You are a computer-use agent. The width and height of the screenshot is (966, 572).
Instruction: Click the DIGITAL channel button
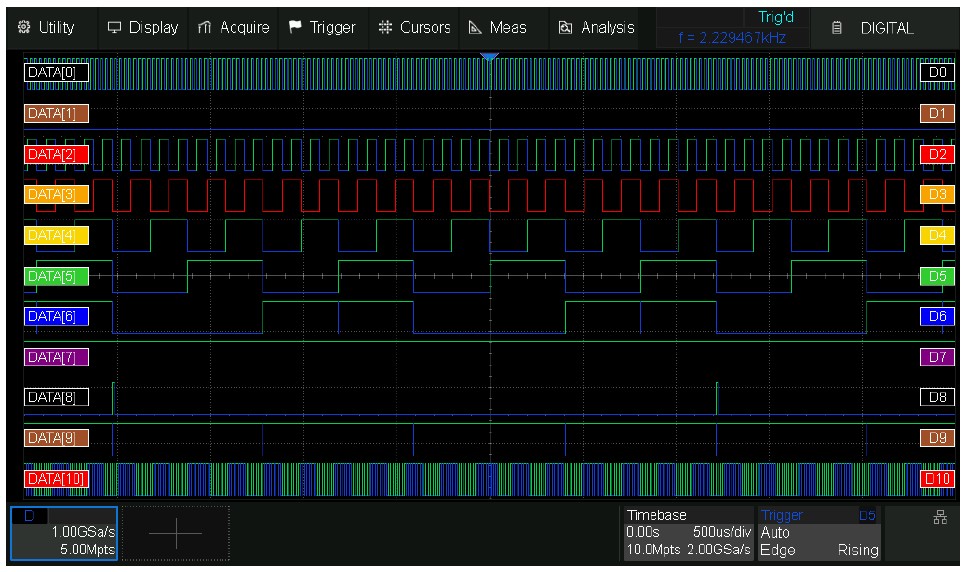(876, 28)
